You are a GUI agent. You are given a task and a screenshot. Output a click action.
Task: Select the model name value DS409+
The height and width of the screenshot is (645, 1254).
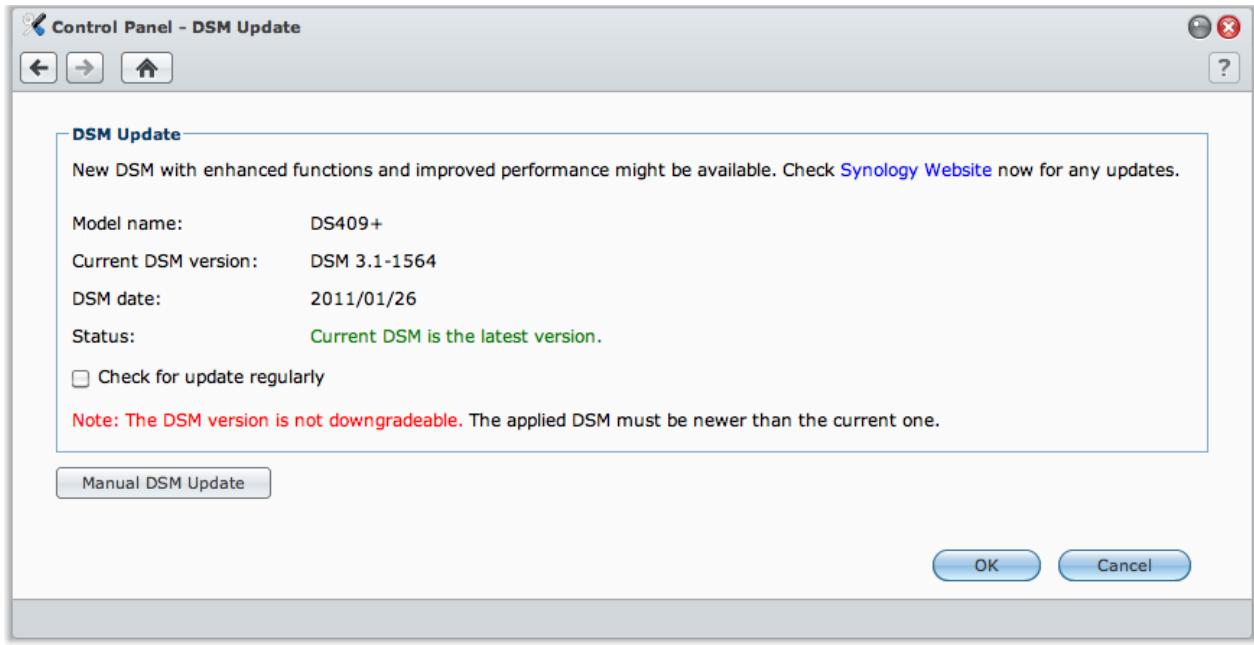[x=347, y=225]
